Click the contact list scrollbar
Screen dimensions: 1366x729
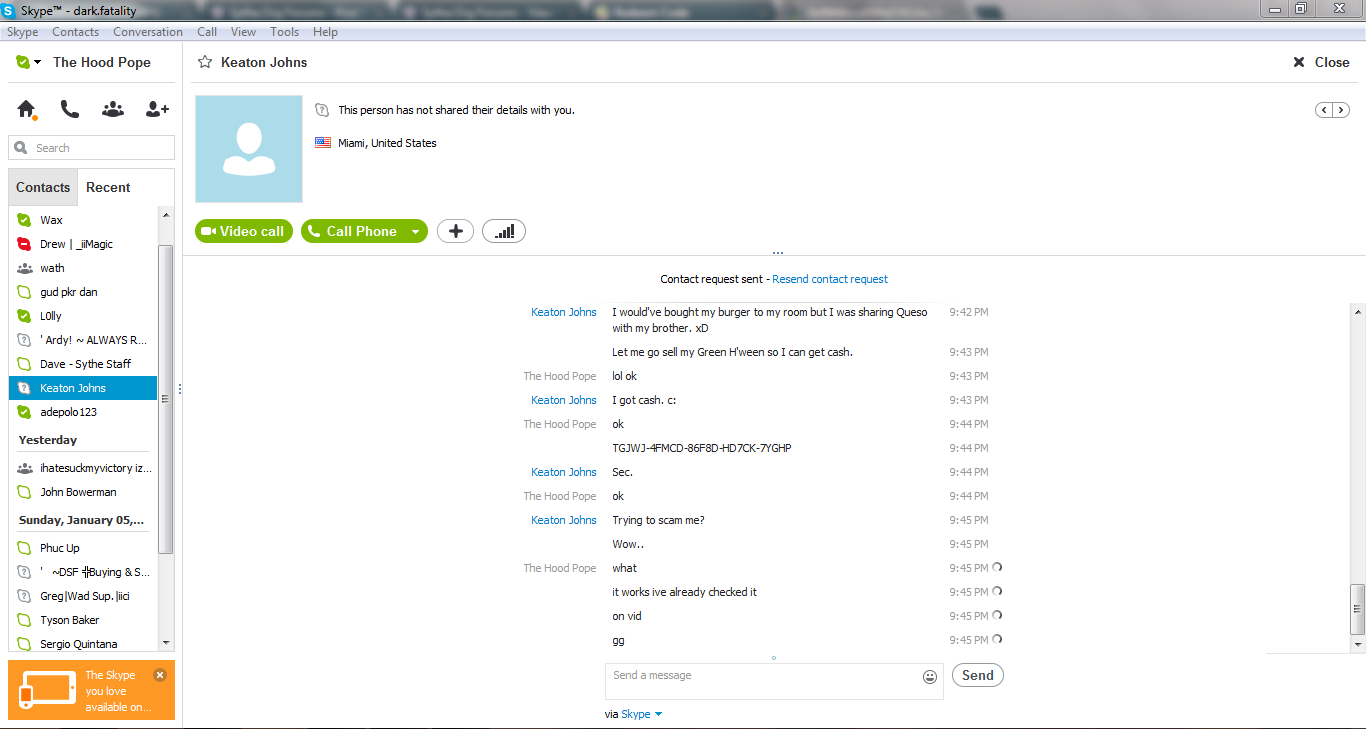[166, 398]
